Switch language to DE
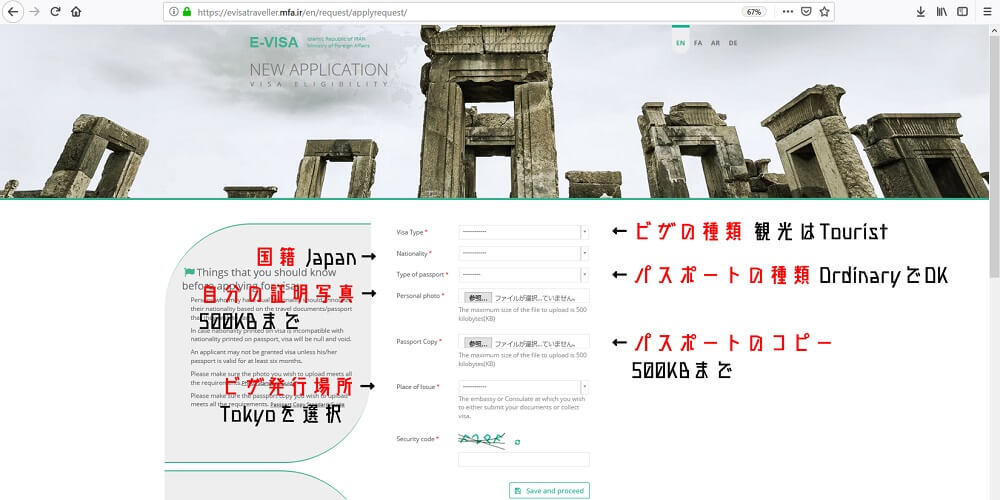1000x500 pixels. (x=733, y=43)
